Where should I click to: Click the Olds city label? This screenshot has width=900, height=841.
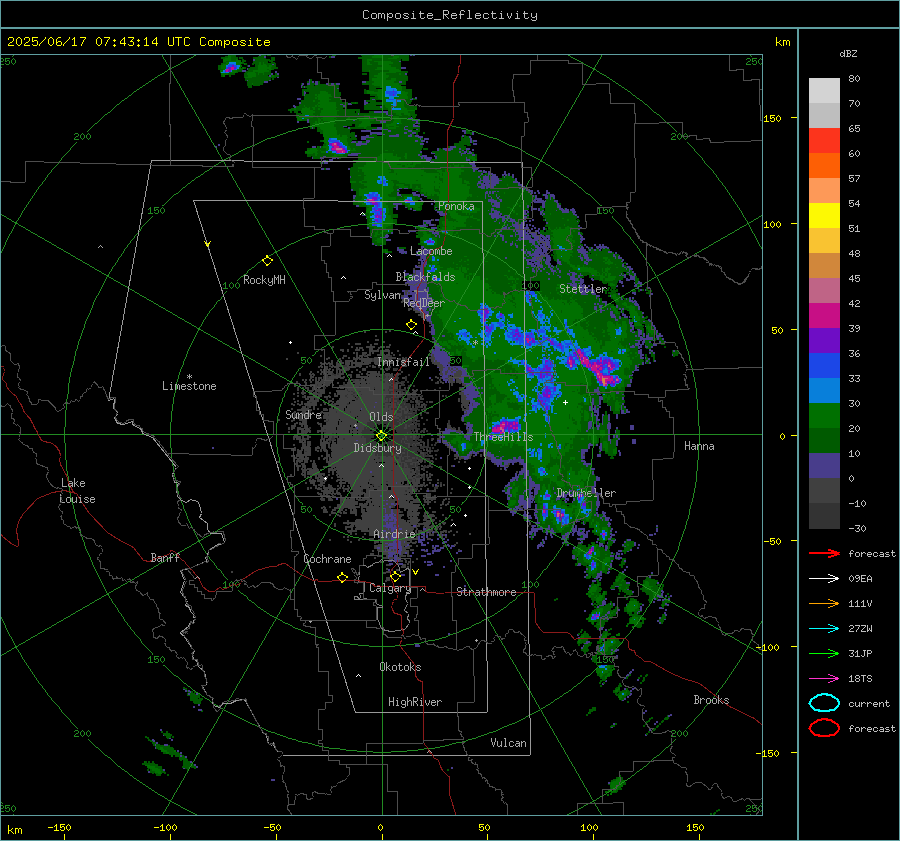click(381, 417)
